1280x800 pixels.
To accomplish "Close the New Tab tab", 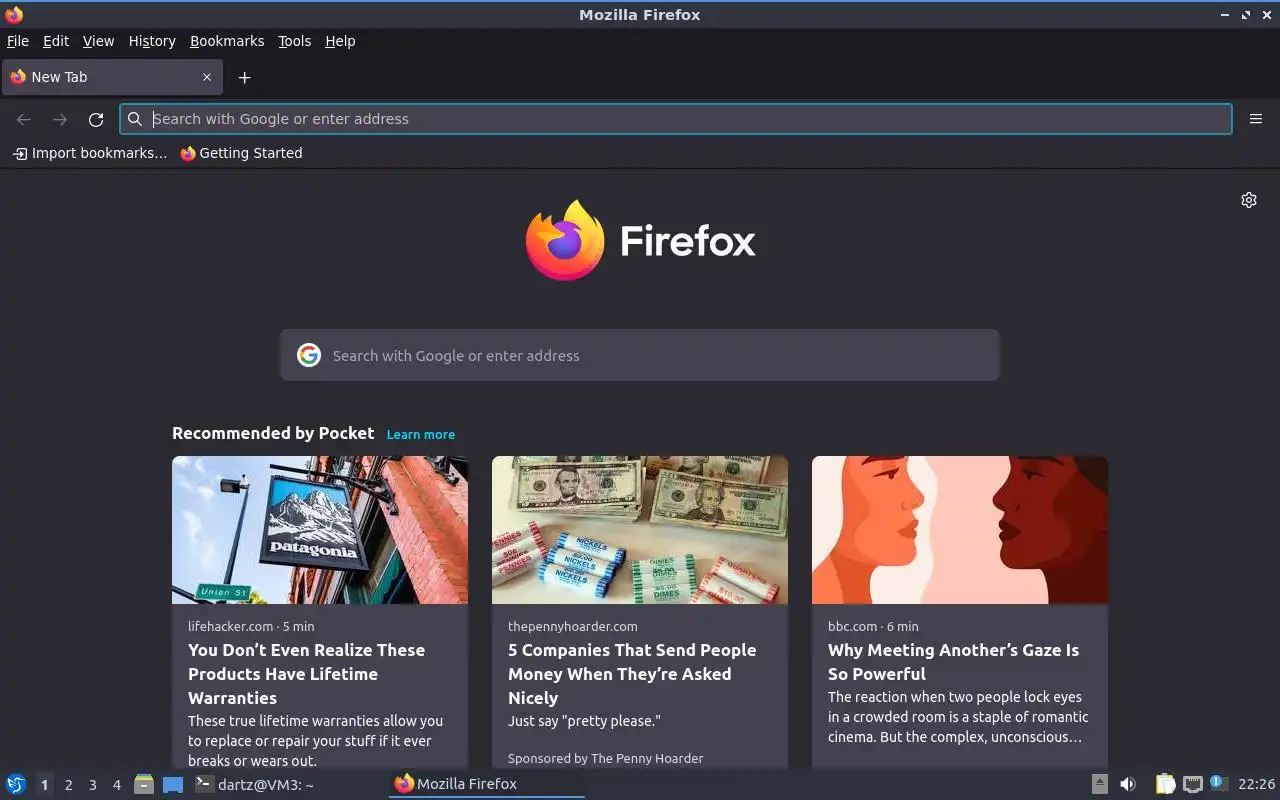I will 207,77.
